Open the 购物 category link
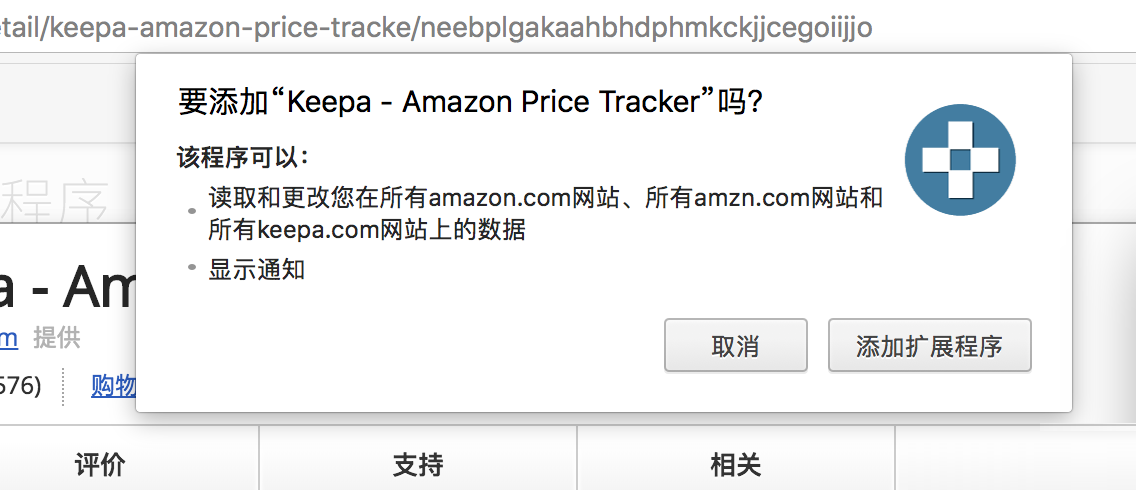Screen dimensions: 1136x490 tap(114, 386)
